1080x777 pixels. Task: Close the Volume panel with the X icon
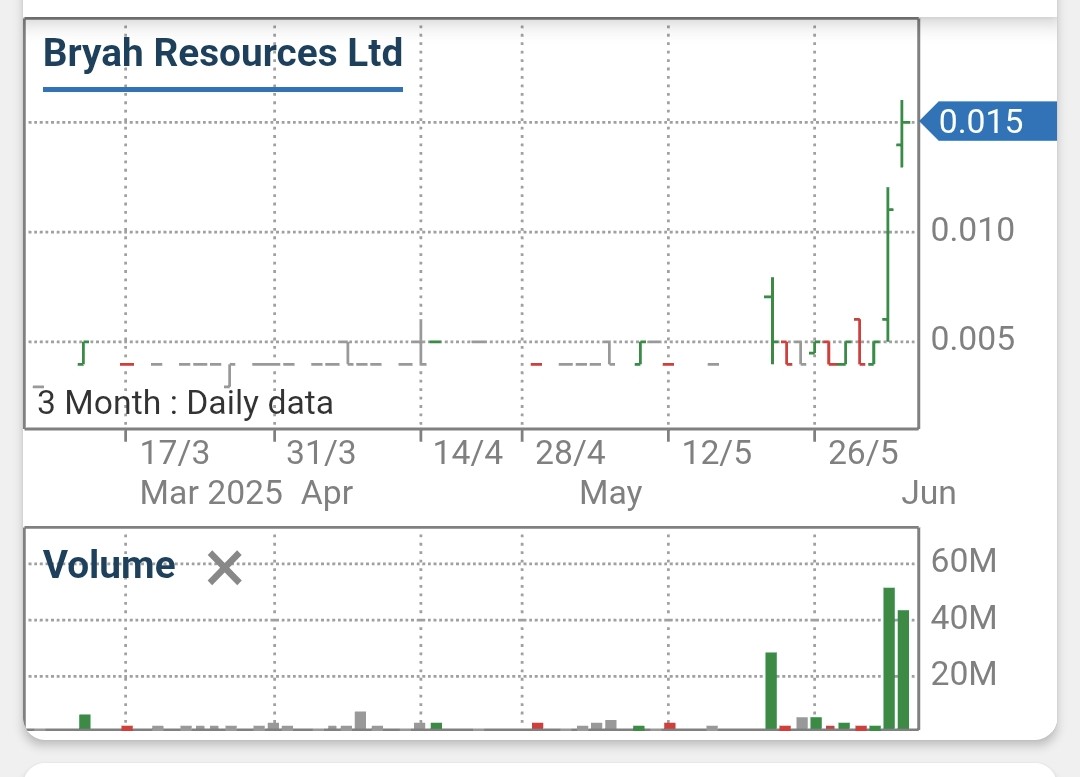tap(224, 568)
